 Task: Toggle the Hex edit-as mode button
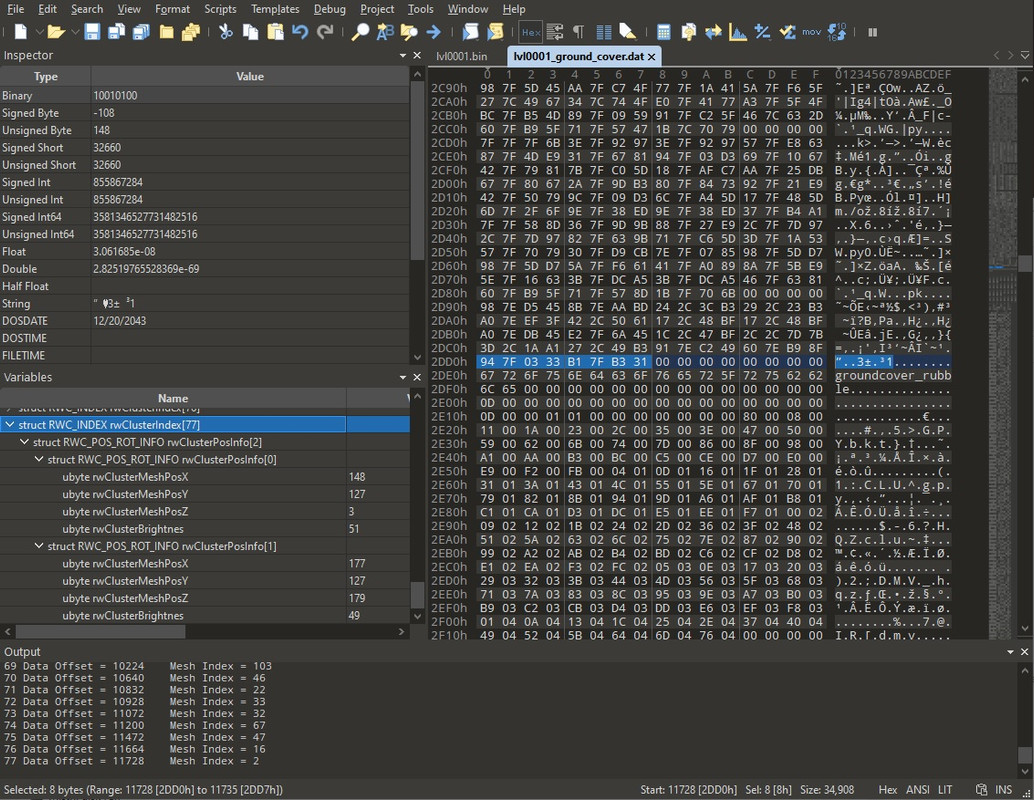coord(531,32)
